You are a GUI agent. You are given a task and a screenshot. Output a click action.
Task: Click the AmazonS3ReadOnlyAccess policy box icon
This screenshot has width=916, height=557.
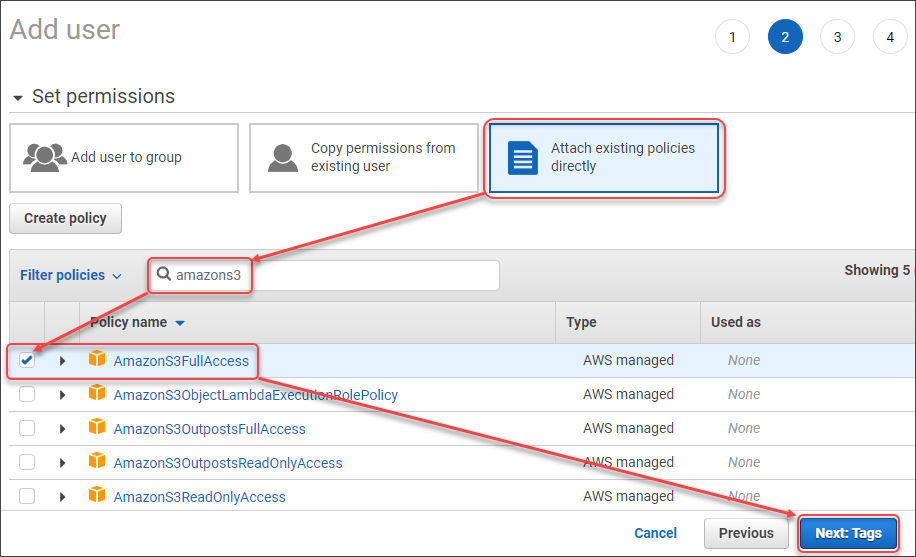point(97,496)
